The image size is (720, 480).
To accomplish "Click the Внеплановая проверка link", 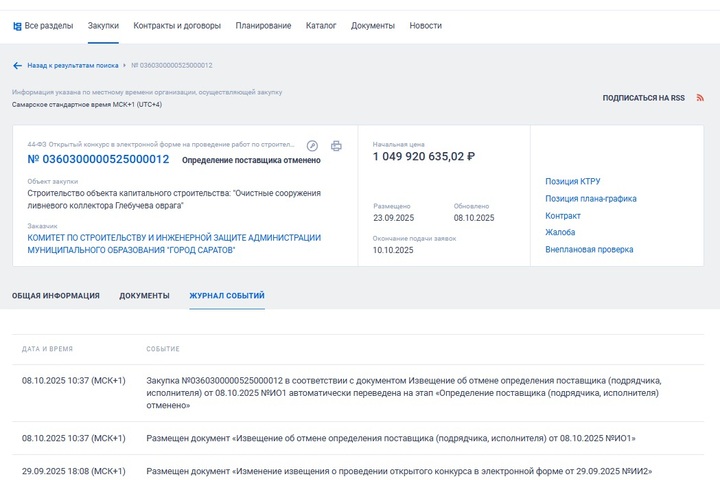I will click(588, 250).
